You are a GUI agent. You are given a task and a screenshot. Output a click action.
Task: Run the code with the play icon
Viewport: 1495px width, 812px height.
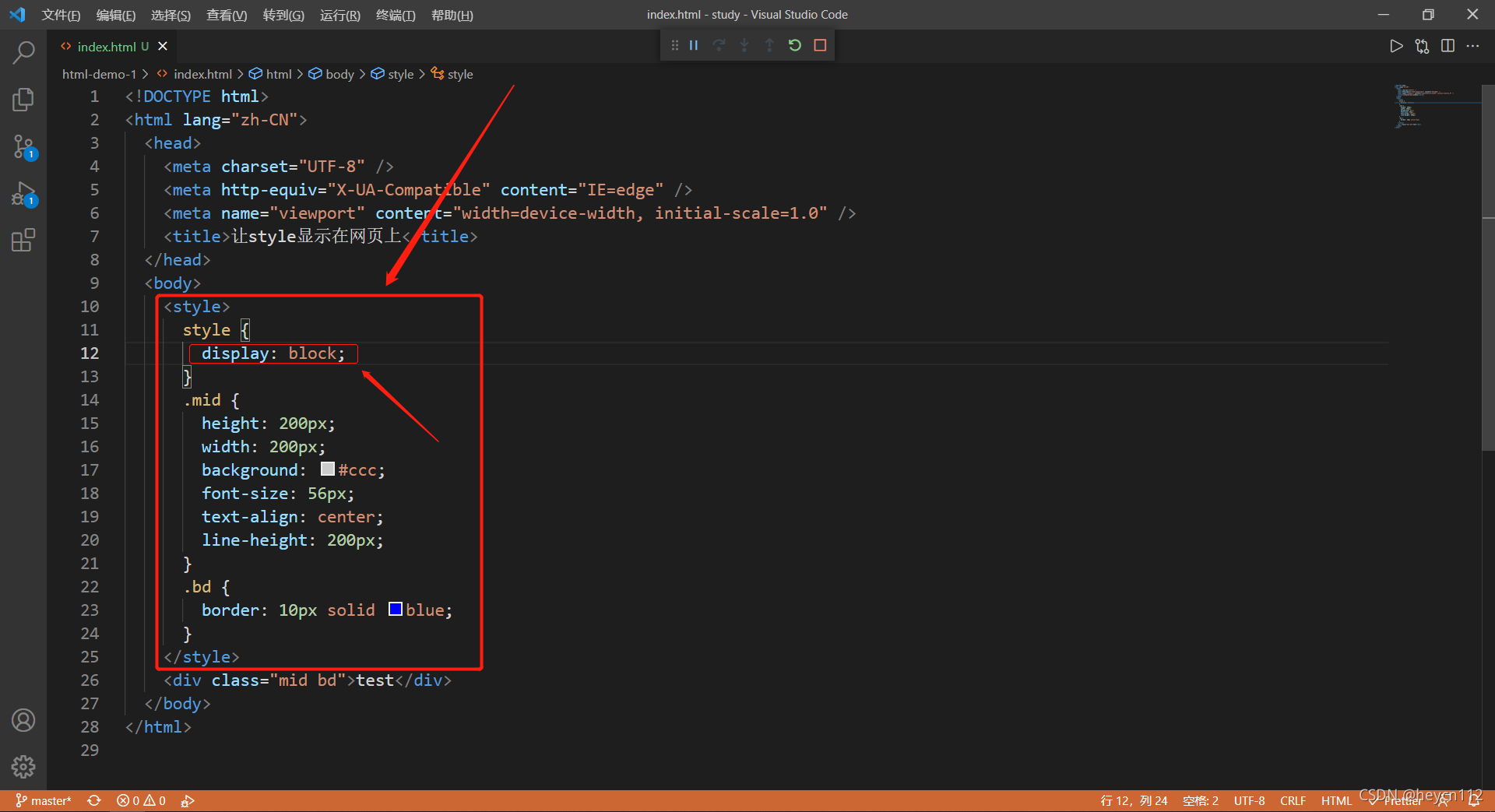coord(1396,46)
